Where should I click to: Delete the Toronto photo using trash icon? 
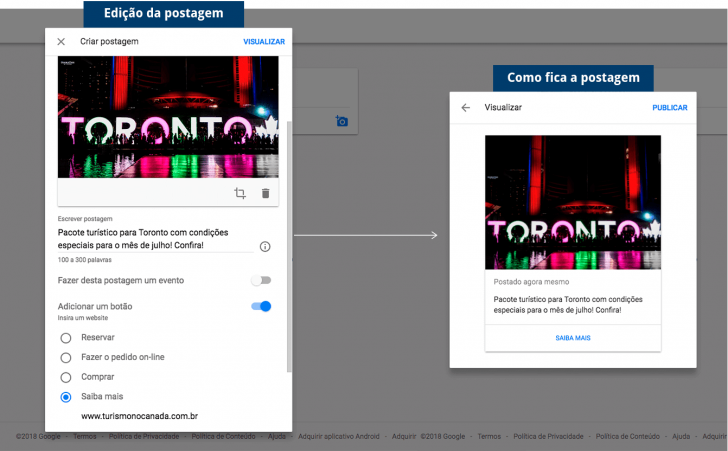coord(266,193)
